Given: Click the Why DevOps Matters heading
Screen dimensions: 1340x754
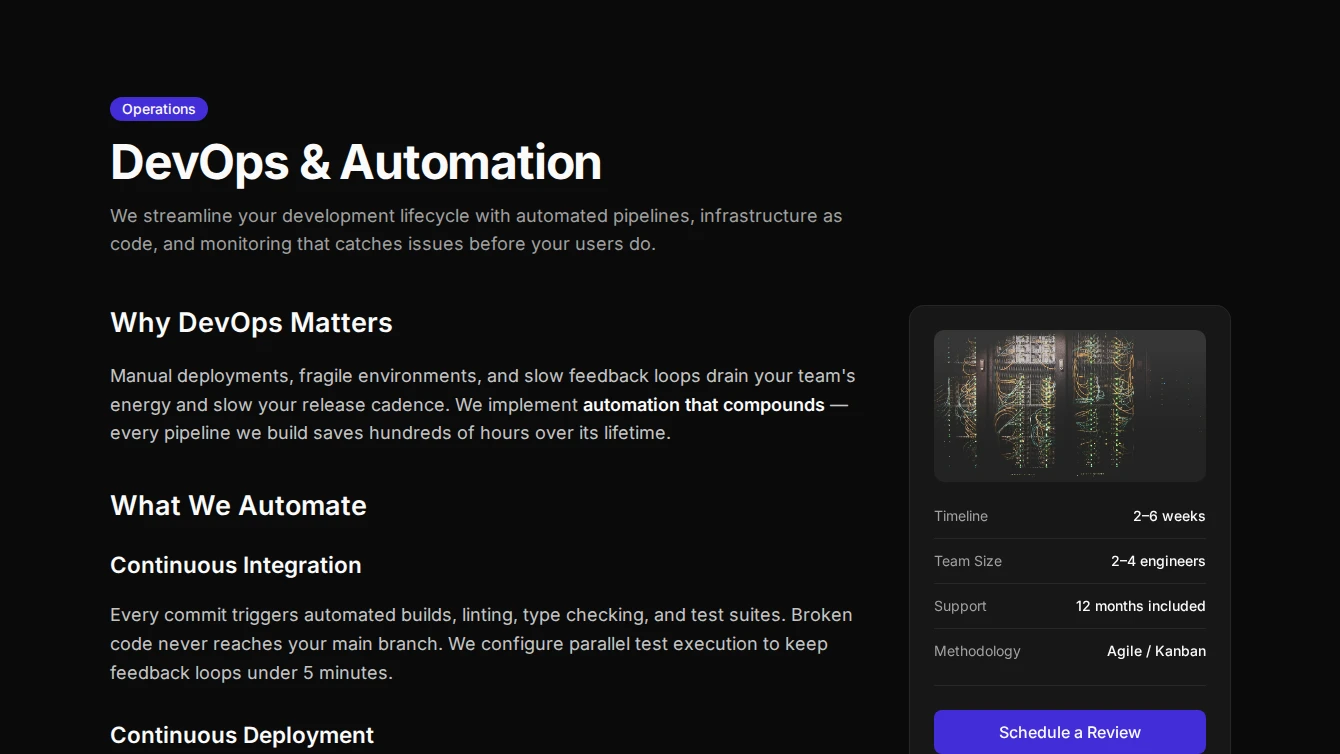Looking at the screenshot, I should pyautogui.click(x=251, y=322).
